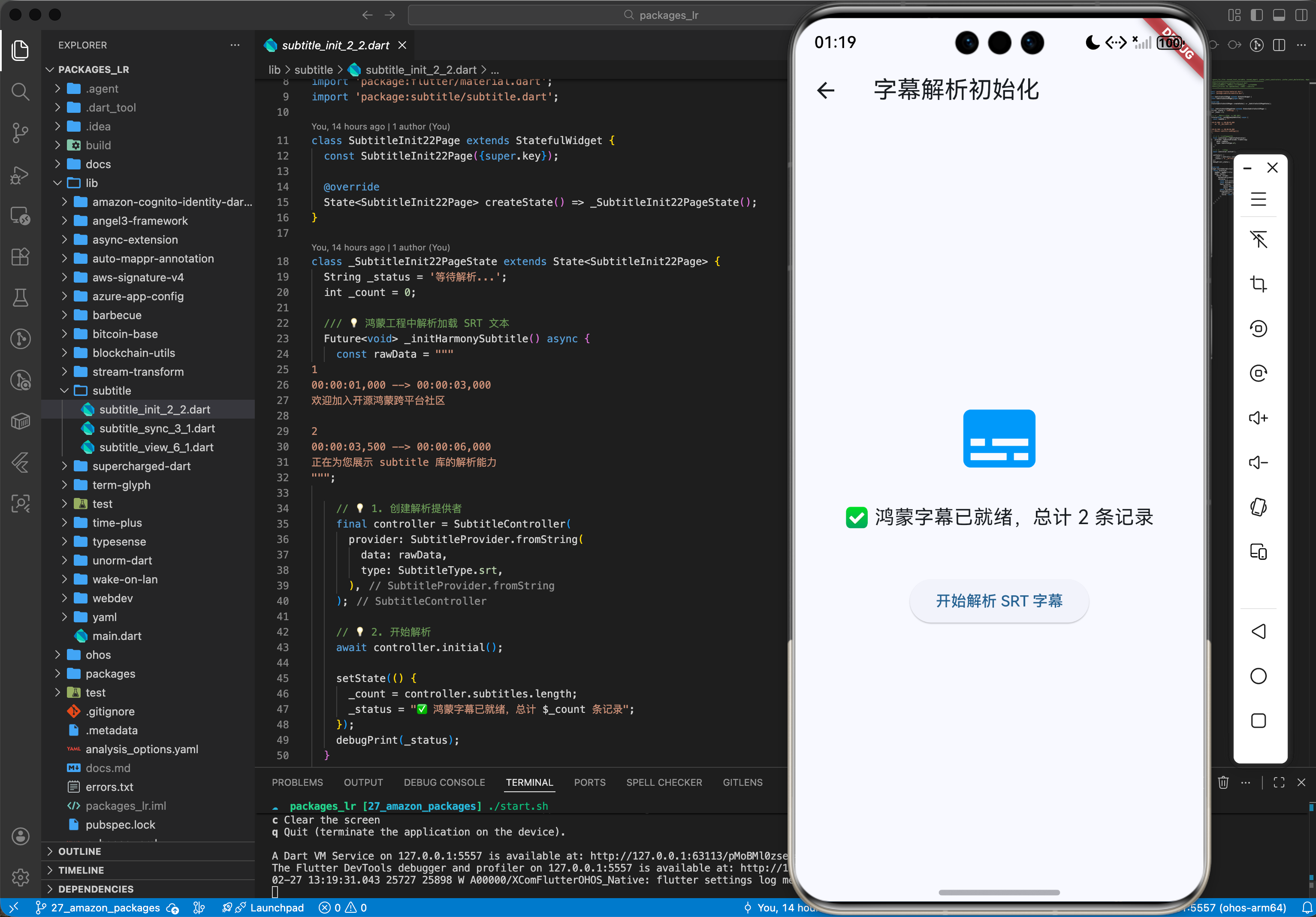Screen dimensions: 1316x917
Task: Open subtitle_sync_3_1.dart in explorer
Action: point(157,428)
